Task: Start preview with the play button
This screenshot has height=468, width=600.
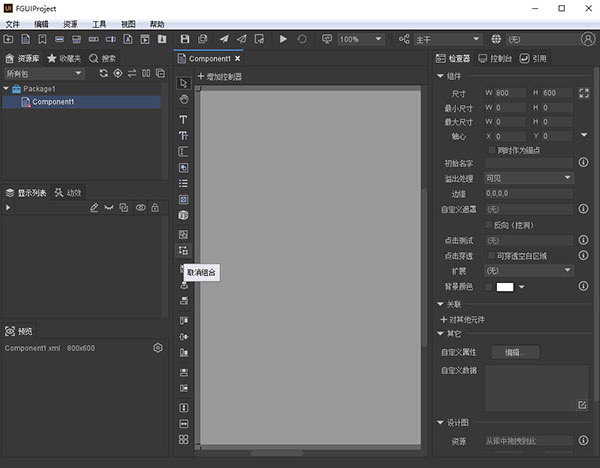Action: (283, 39)
